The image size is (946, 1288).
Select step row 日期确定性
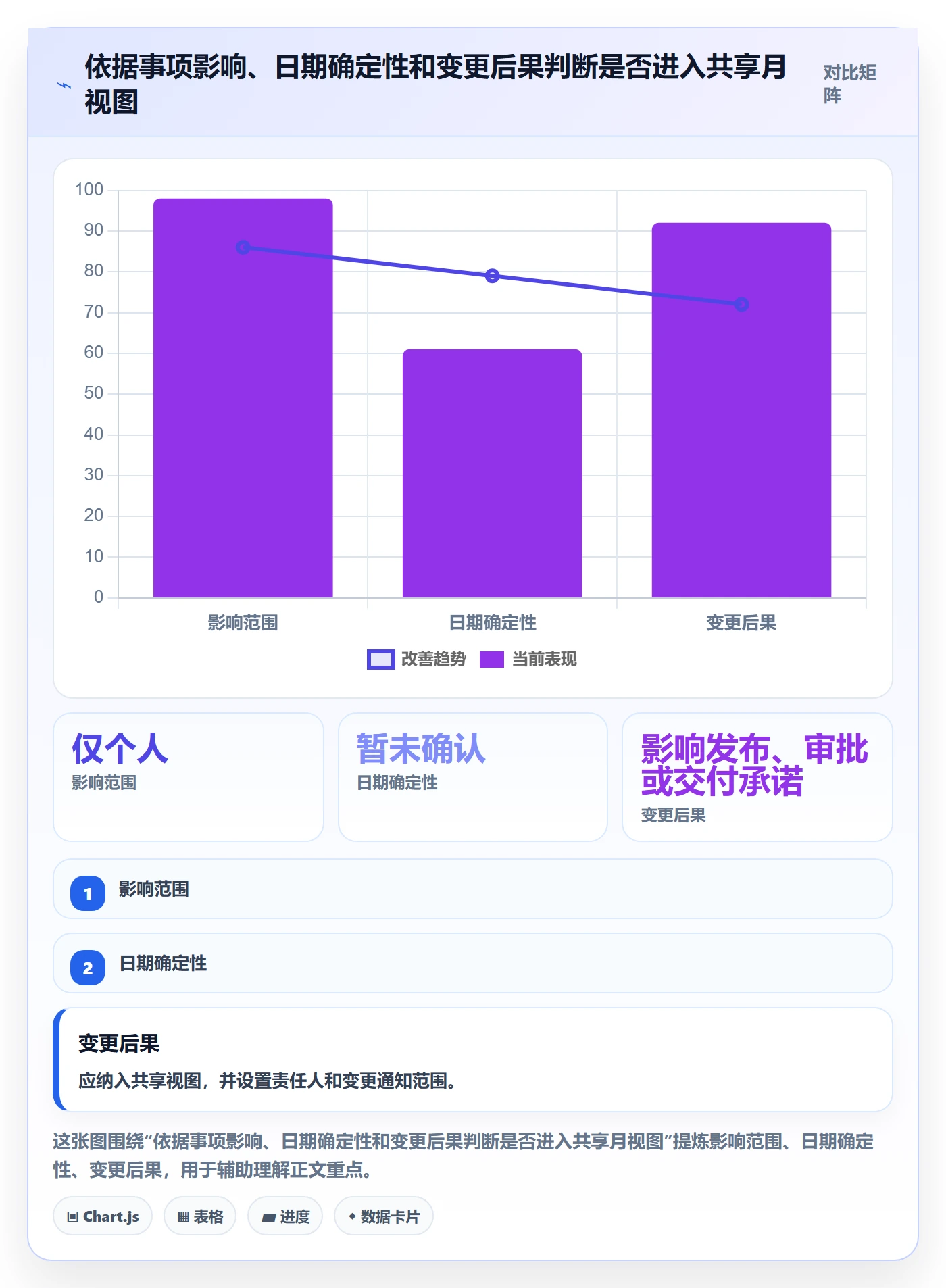click(473, 963)
